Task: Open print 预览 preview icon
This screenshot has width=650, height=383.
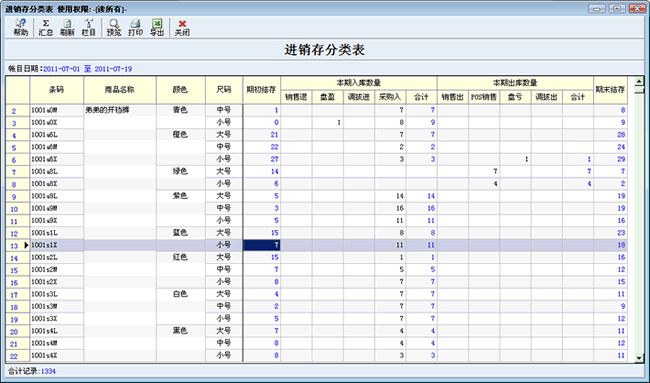Action: tap(114, 27)
